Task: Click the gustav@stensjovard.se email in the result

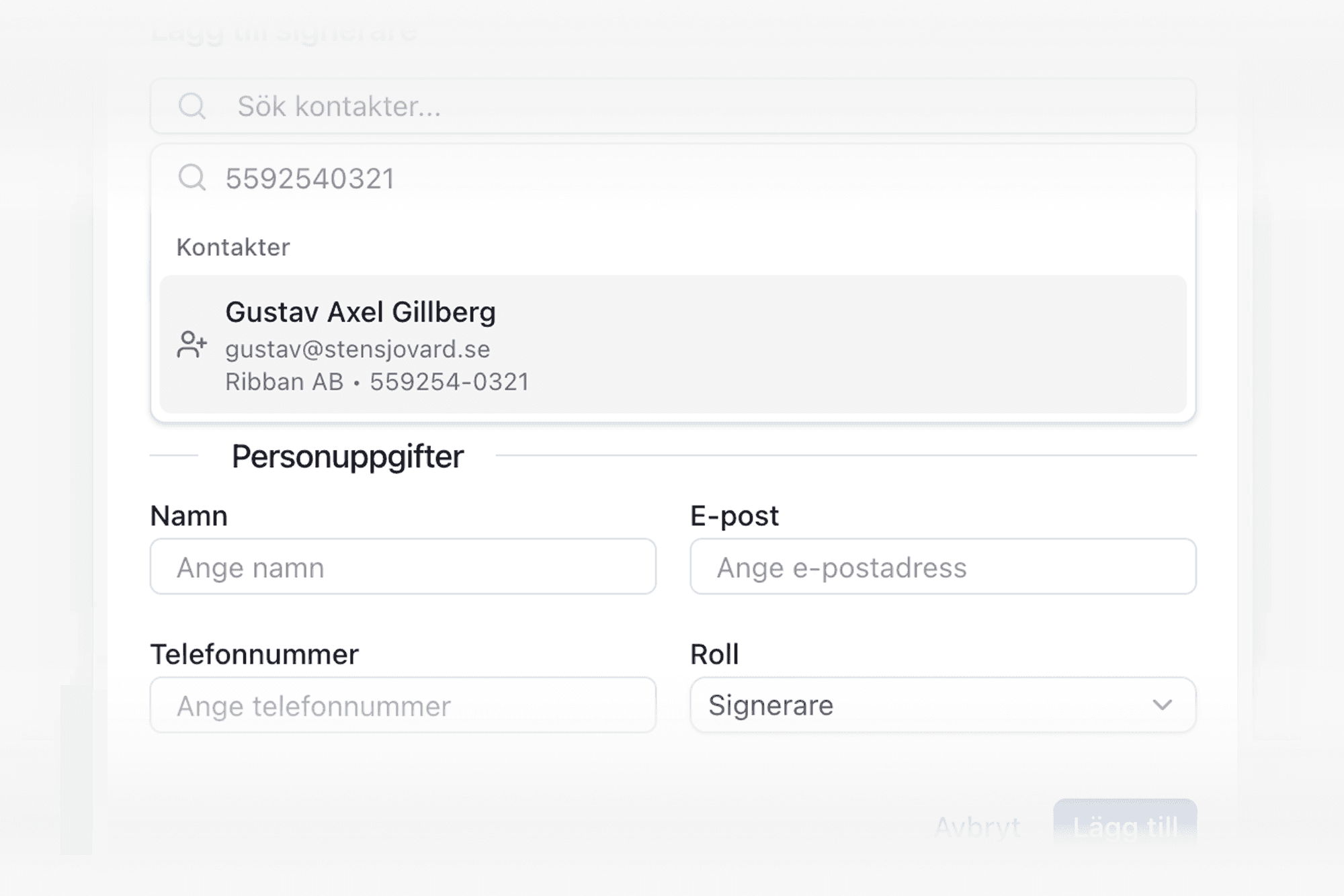Action: [358, 349]
